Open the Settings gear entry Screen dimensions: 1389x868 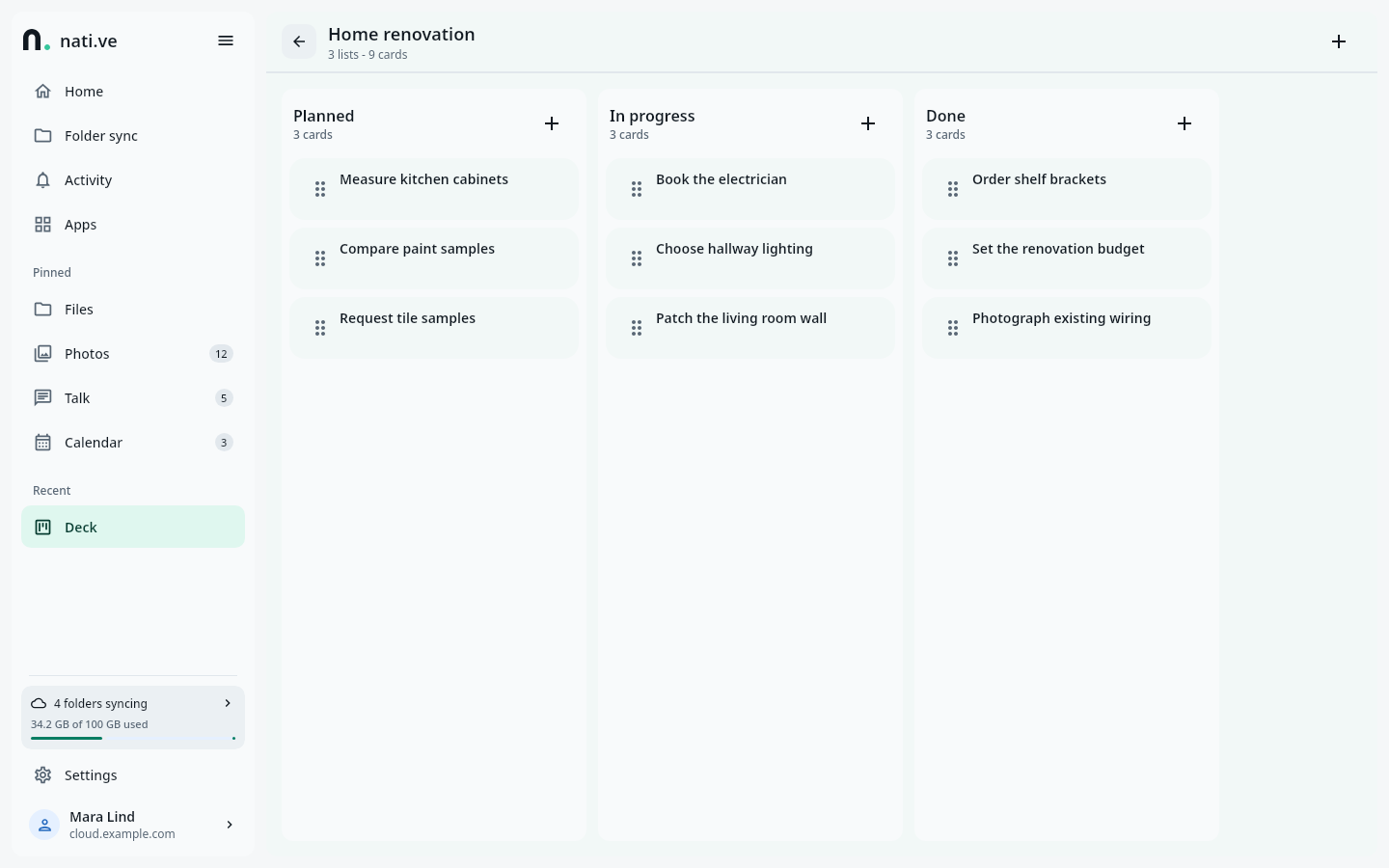point(133,775)
